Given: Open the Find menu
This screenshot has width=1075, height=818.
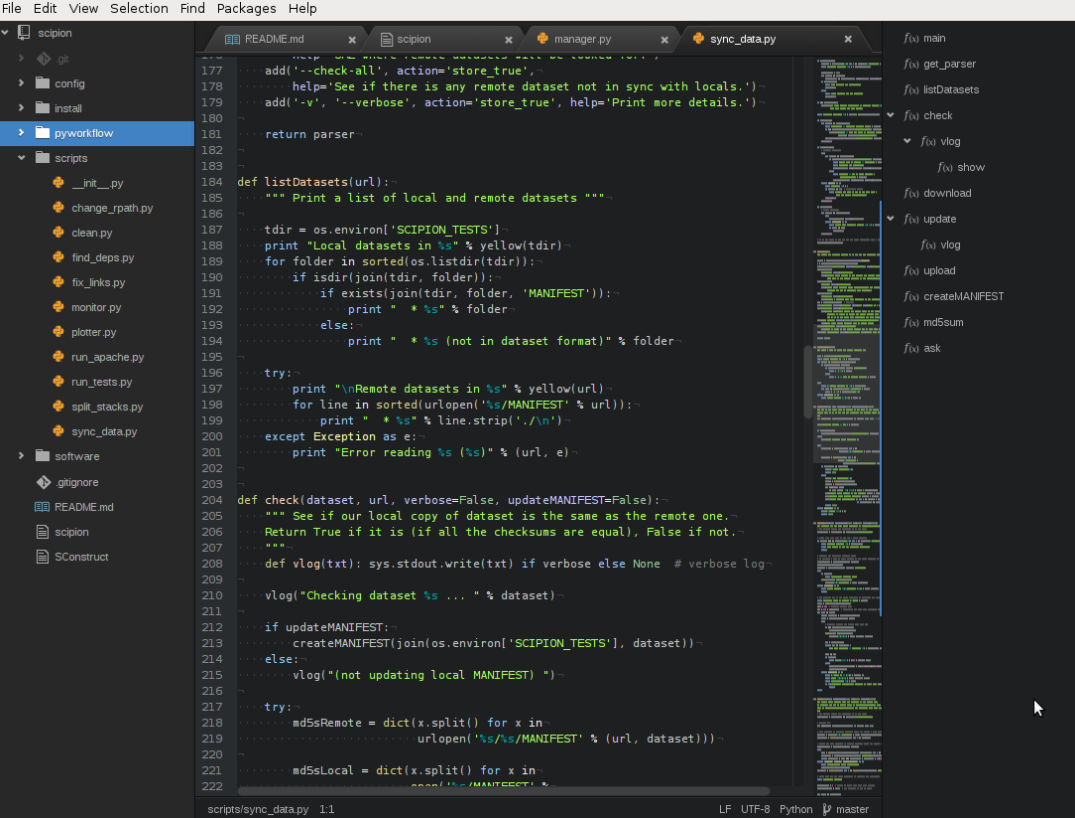Looking at the screenshot, I should [192, 8].
